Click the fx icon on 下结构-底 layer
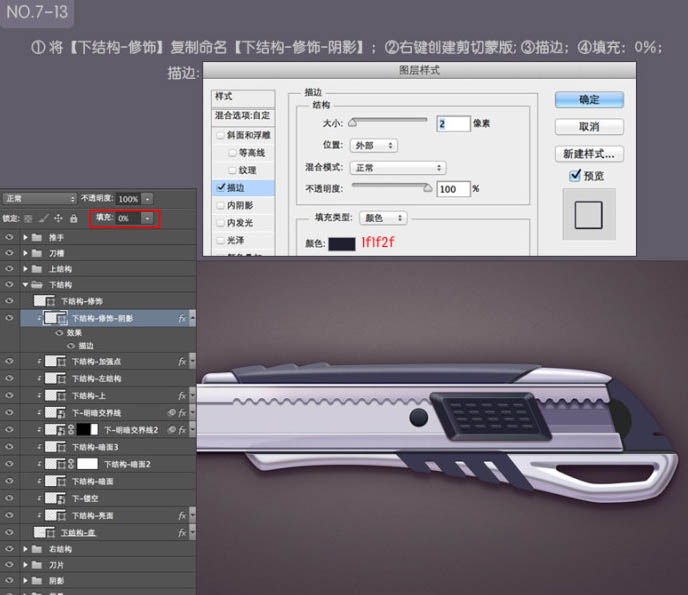Image resolution: width=688 pixels, height=595 pixels. (183, 533)
